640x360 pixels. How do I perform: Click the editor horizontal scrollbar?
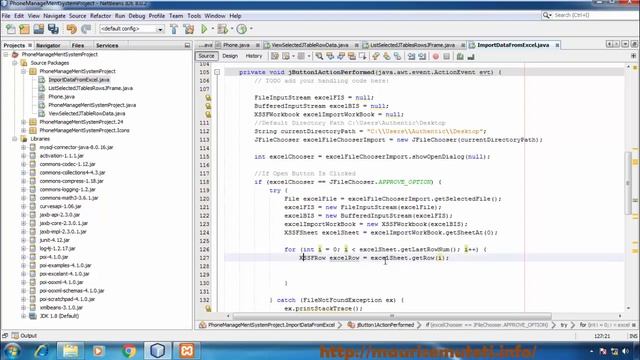tap(392, 316)
